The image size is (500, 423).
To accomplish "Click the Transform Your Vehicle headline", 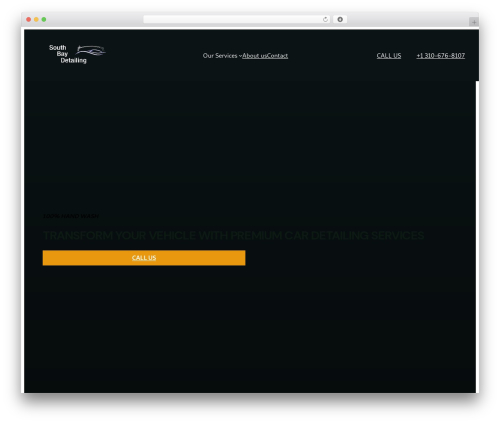I will point(233,235).
